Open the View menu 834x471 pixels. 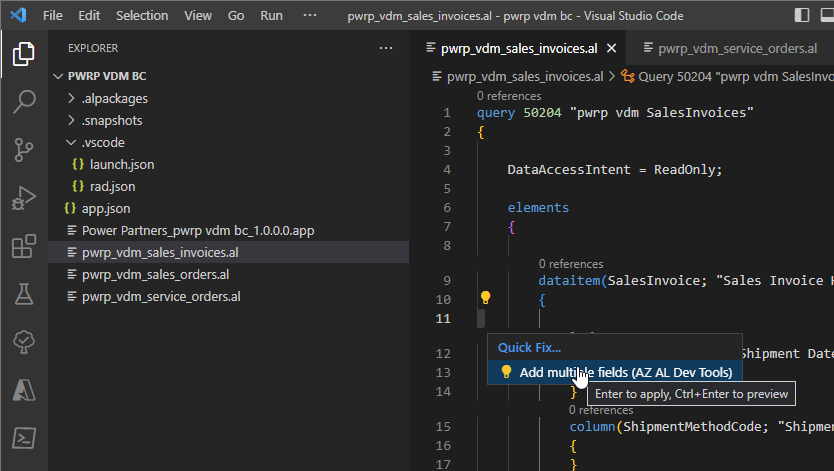[x=198, y=15]
